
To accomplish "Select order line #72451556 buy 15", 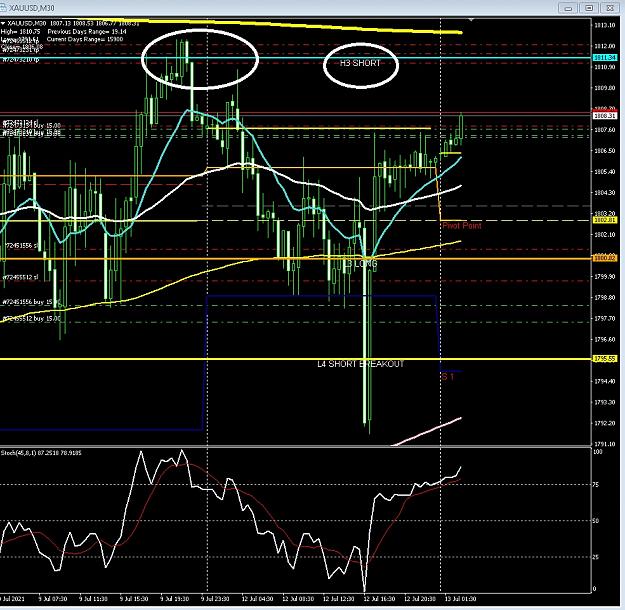I will (31, 302).
